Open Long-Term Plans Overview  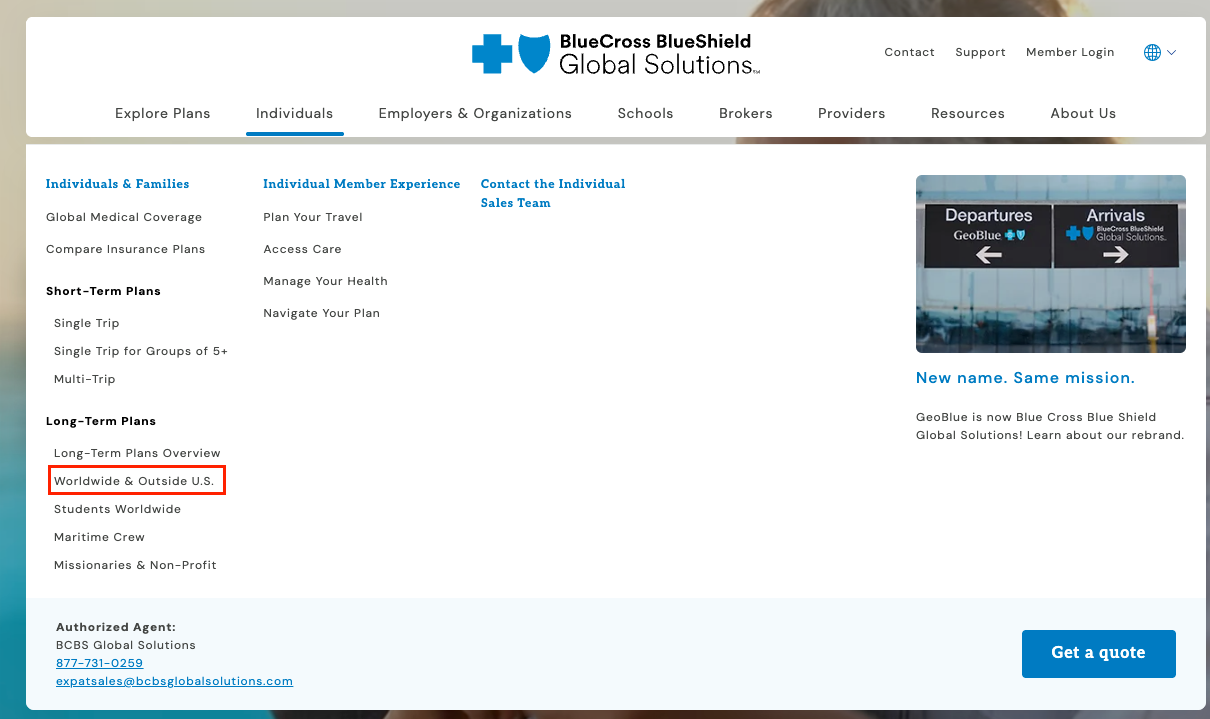137,453
